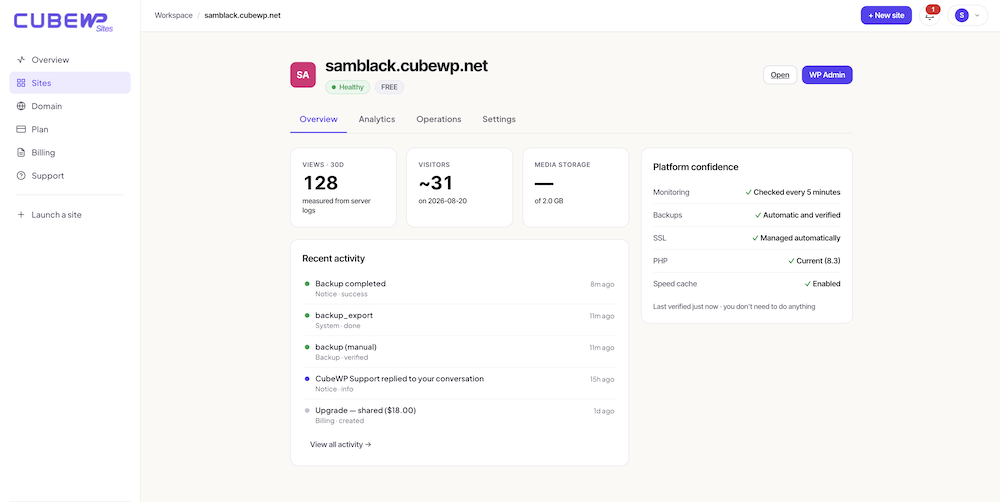Open Plan in the sidebar
The height and width of the screenshot is (502, 1000).
point(70,129)
